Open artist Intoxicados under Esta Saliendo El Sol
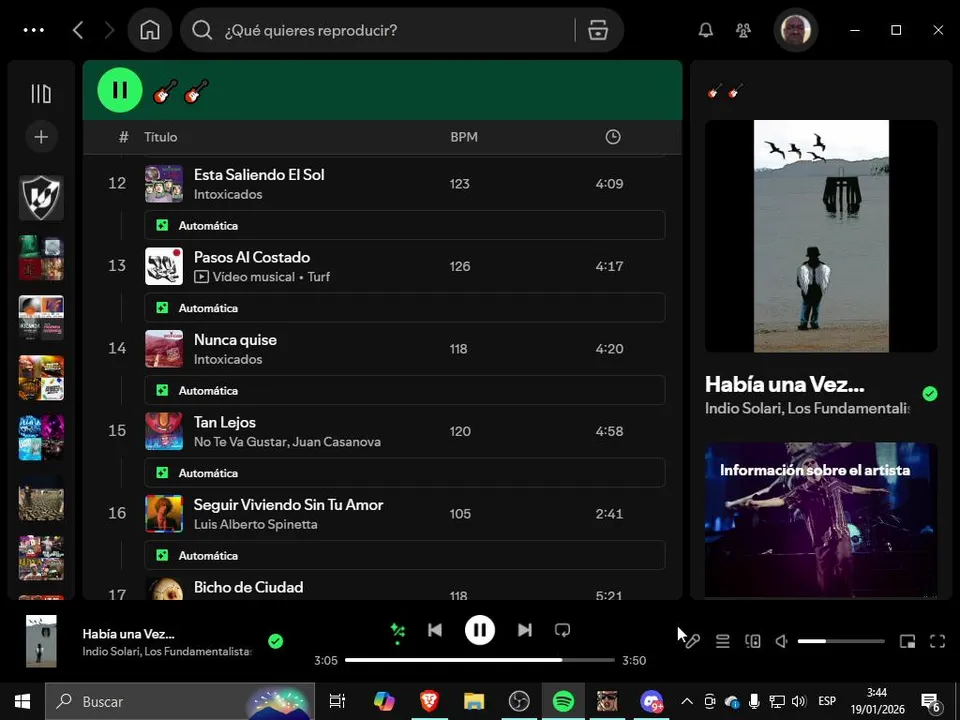This screenshot has height=720, width=960. [228, 194]
